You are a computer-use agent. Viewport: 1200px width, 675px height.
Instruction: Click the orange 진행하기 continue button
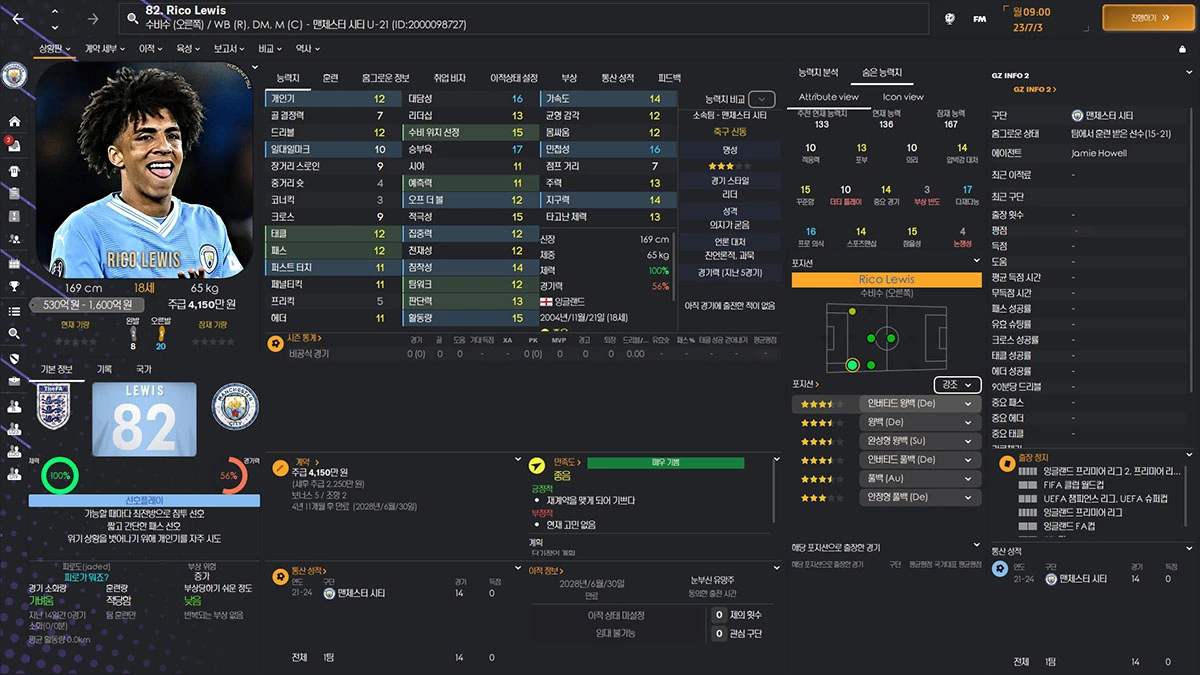click(x=1148, y=18)
